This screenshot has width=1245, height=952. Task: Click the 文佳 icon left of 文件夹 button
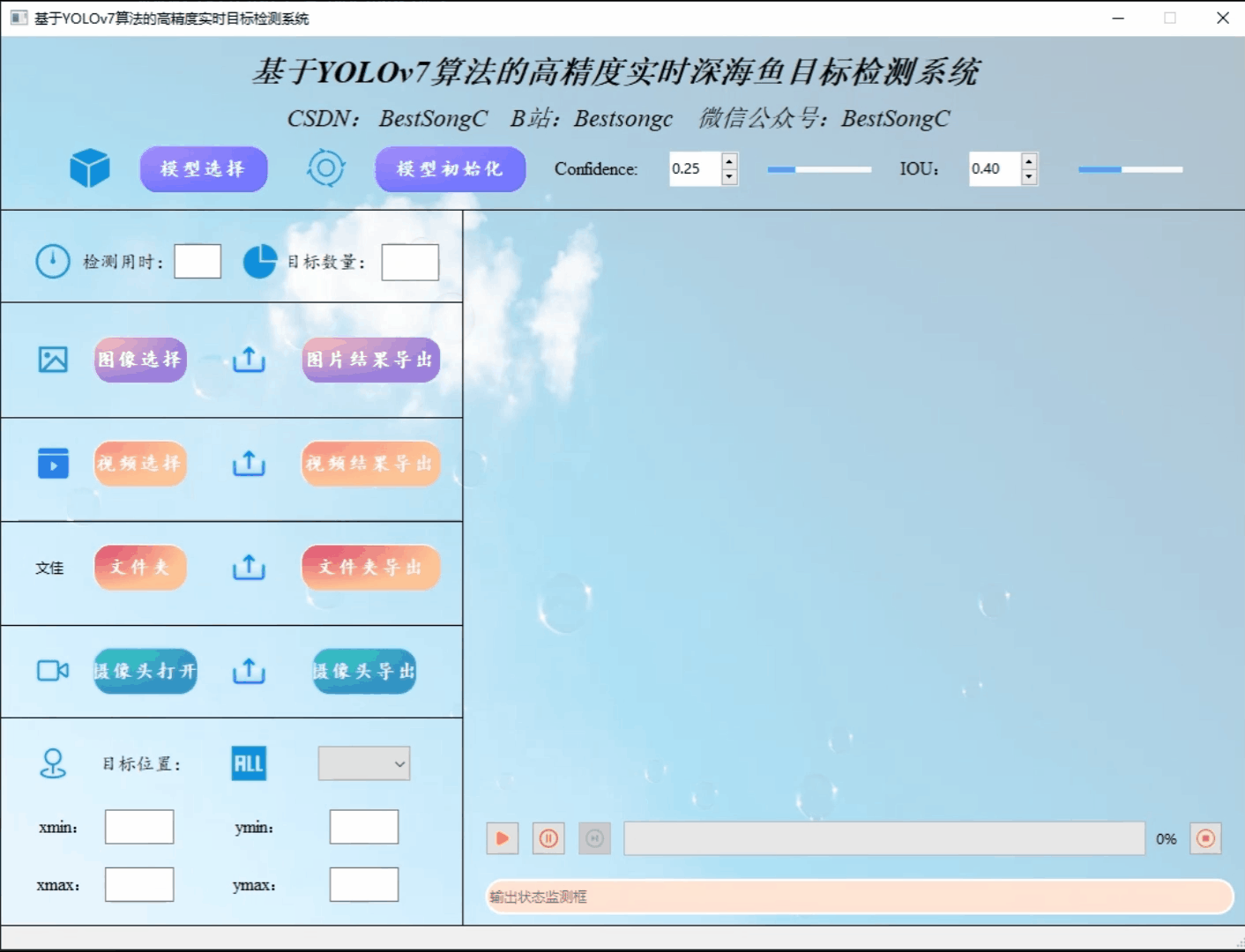[49, 568]
